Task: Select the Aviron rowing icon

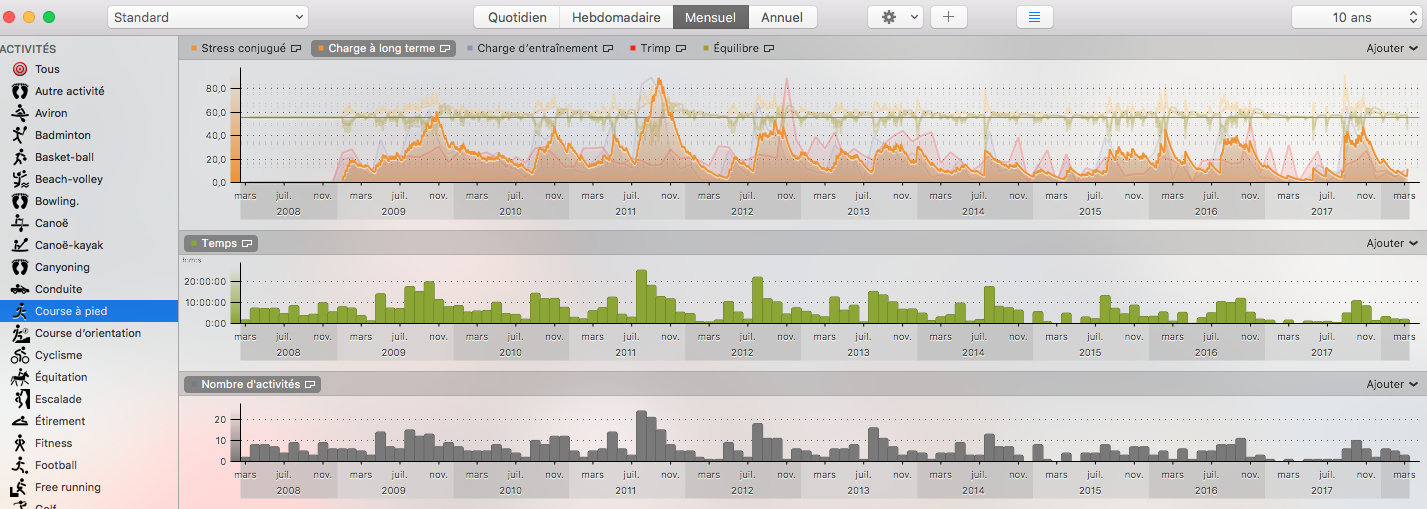Action: 19,113
